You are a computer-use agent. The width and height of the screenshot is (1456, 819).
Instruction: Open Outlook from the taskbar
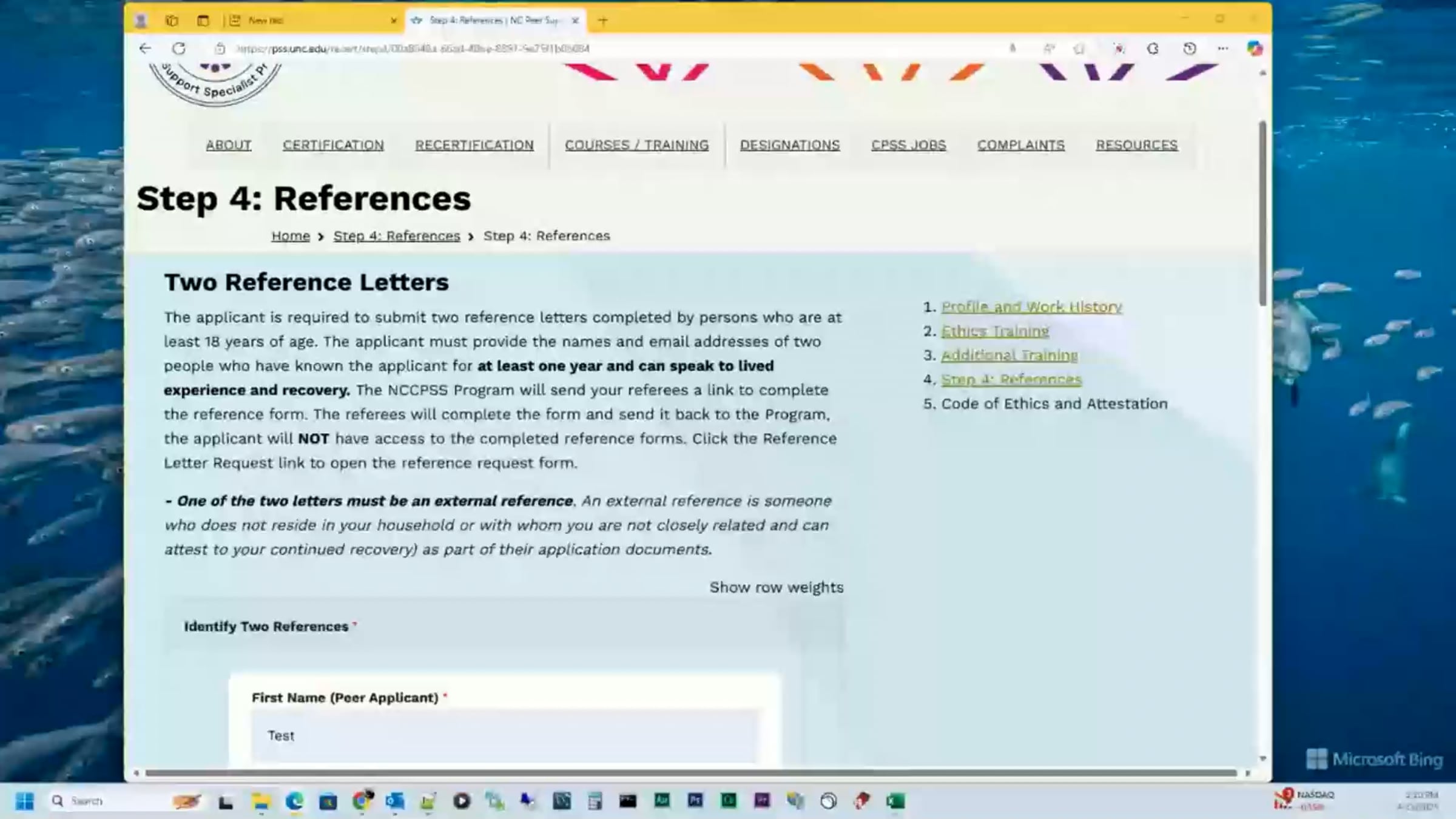[x=395, y=801]
